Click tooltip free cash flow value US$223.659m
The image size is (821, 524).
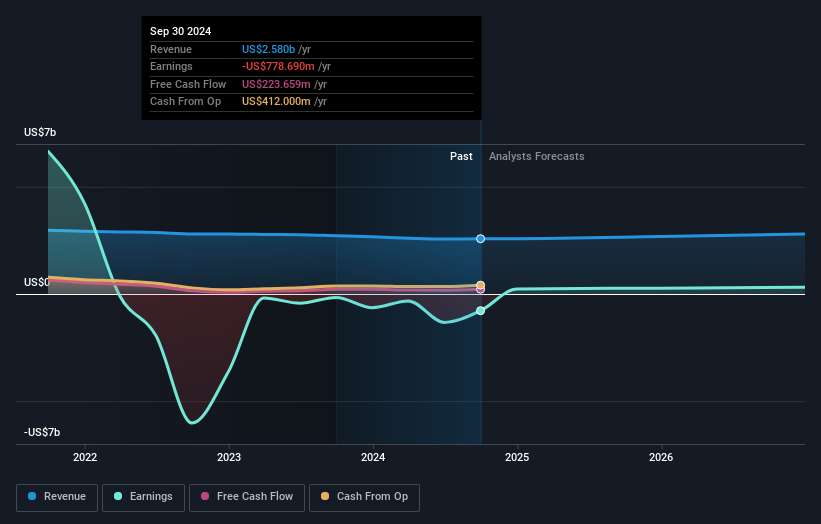276,84
